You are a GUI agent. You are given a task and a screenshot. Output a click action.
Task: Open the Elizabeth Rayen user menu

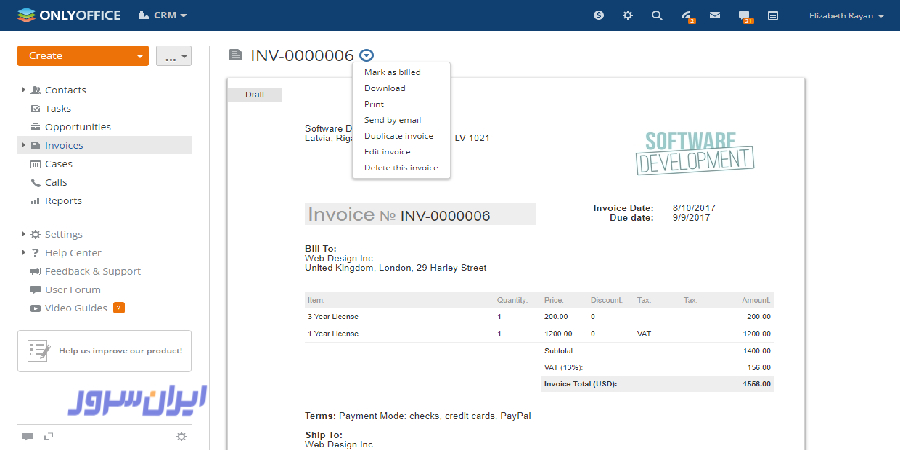(845, 15)
